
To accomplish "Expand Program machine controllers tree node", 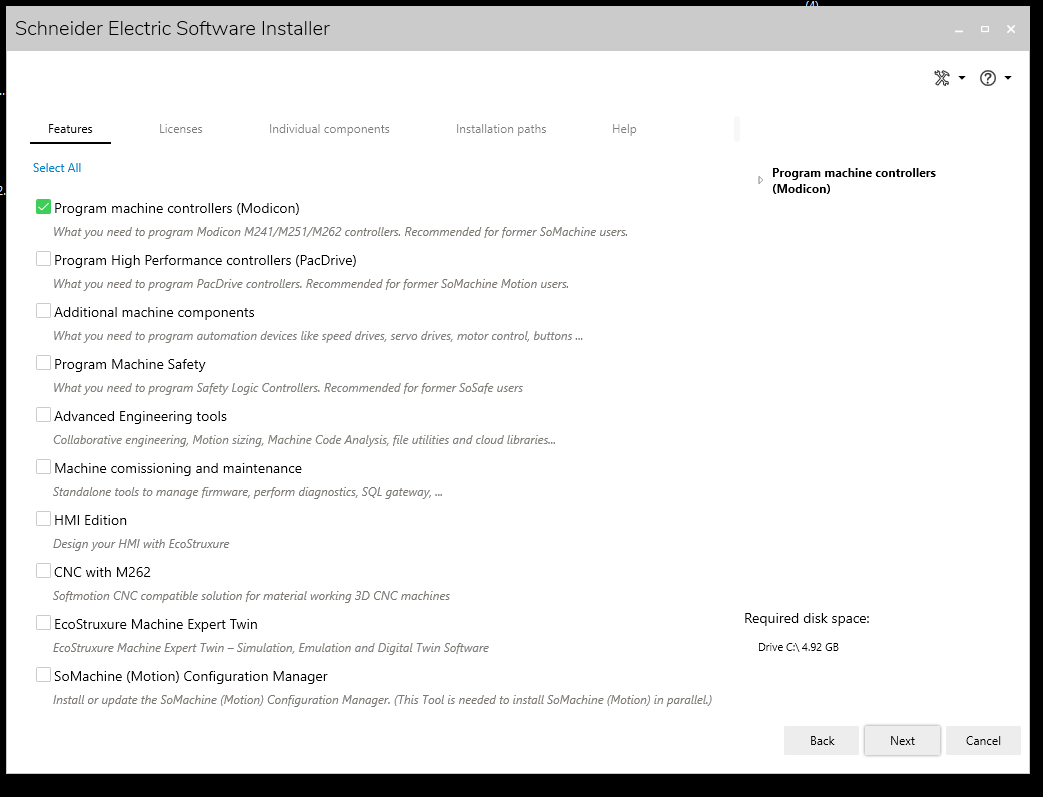I will point(760,180).
